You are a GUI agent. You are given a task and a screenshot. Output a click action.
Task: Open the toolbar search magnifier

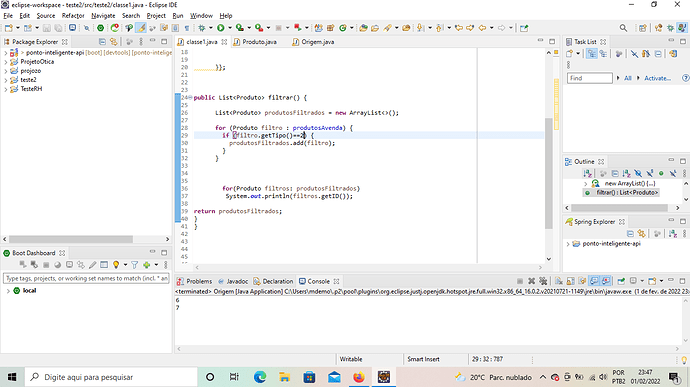point(623,28)
